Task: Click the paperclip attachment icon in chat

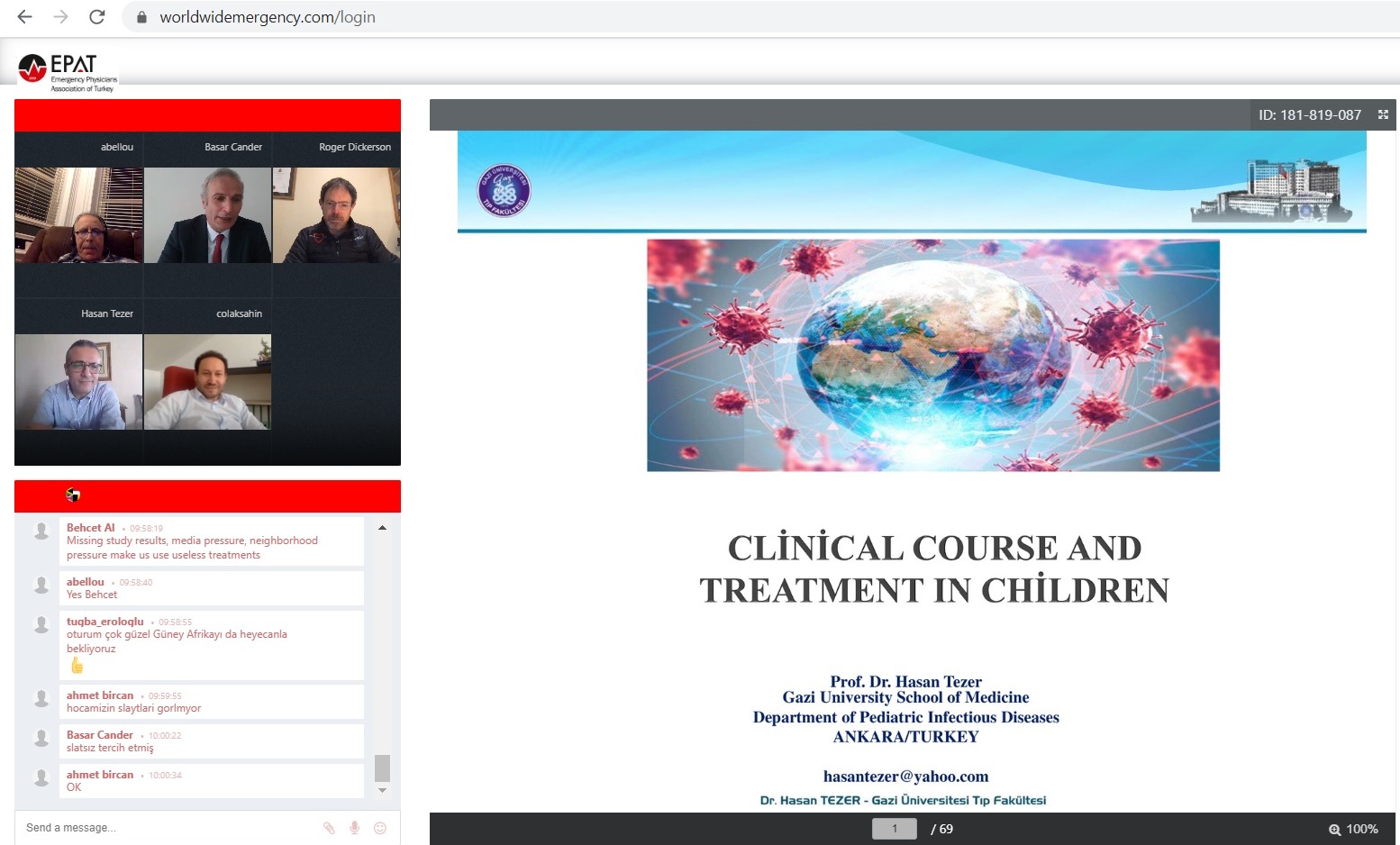Action: (329, 828)
